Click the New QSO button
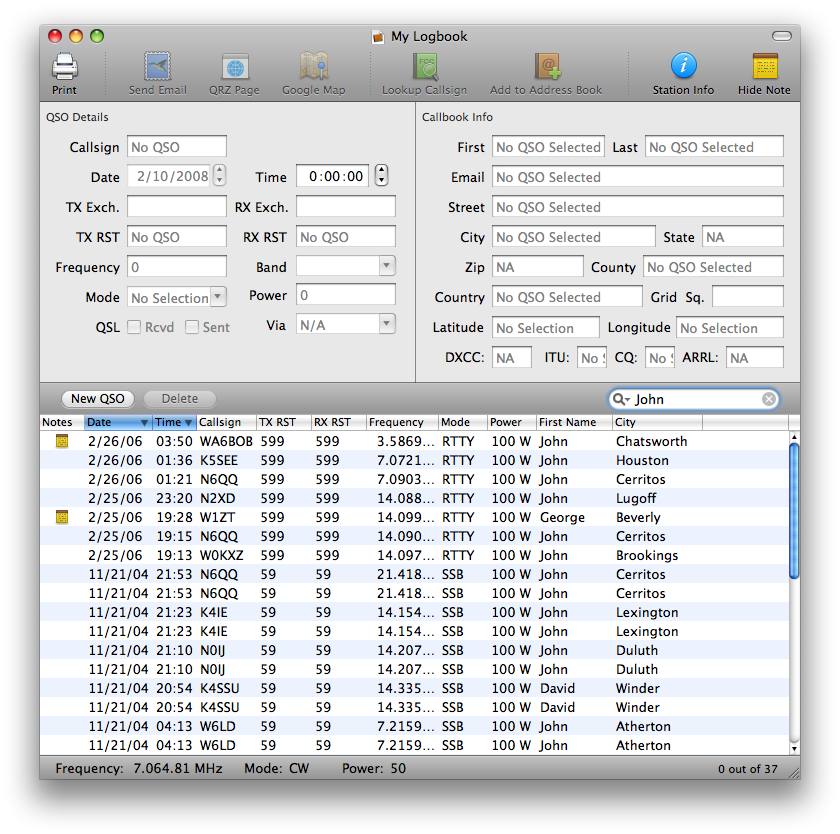Viewport: 840px width, 834px height. [98, 398]
